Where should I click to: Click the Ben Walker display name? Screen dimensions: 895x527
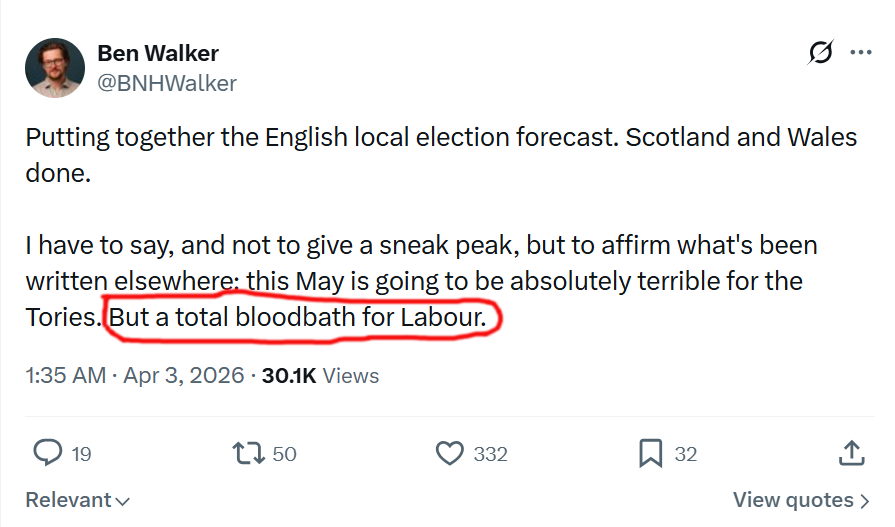158,53
